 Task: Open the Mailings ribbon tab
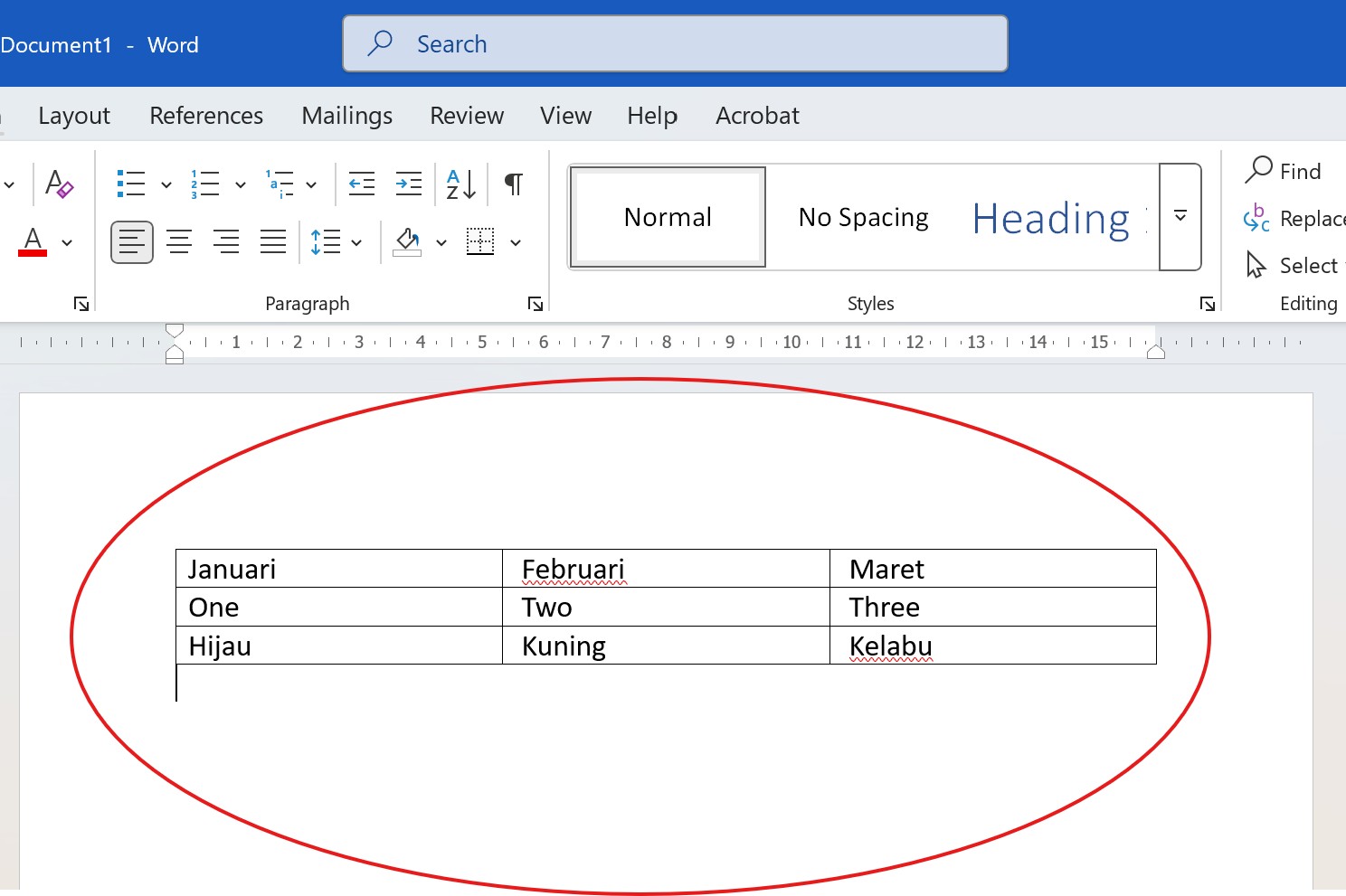[346, 116]
